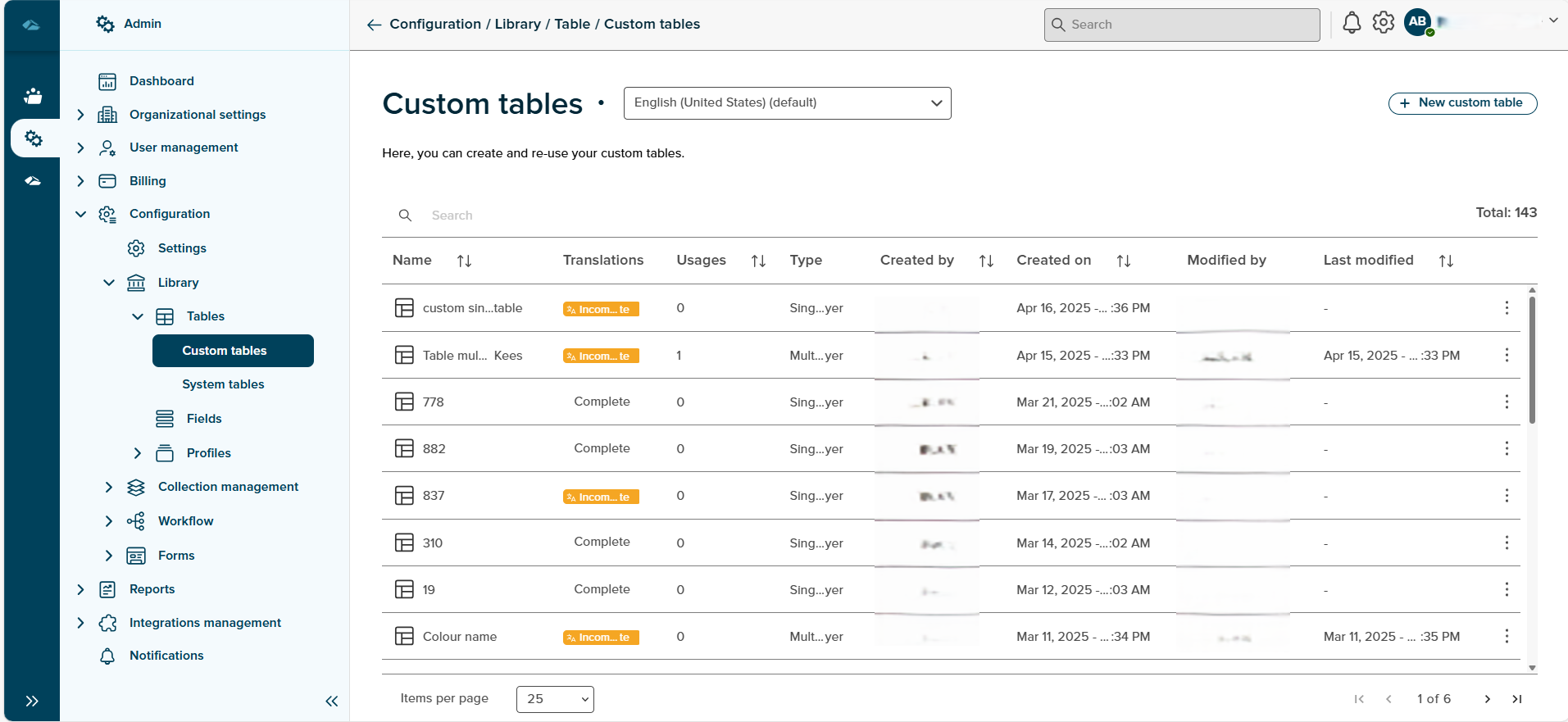The image size is (1568, 722).
Task: Expand the Organizational settings tree node
Action: [x=80, y=115]
